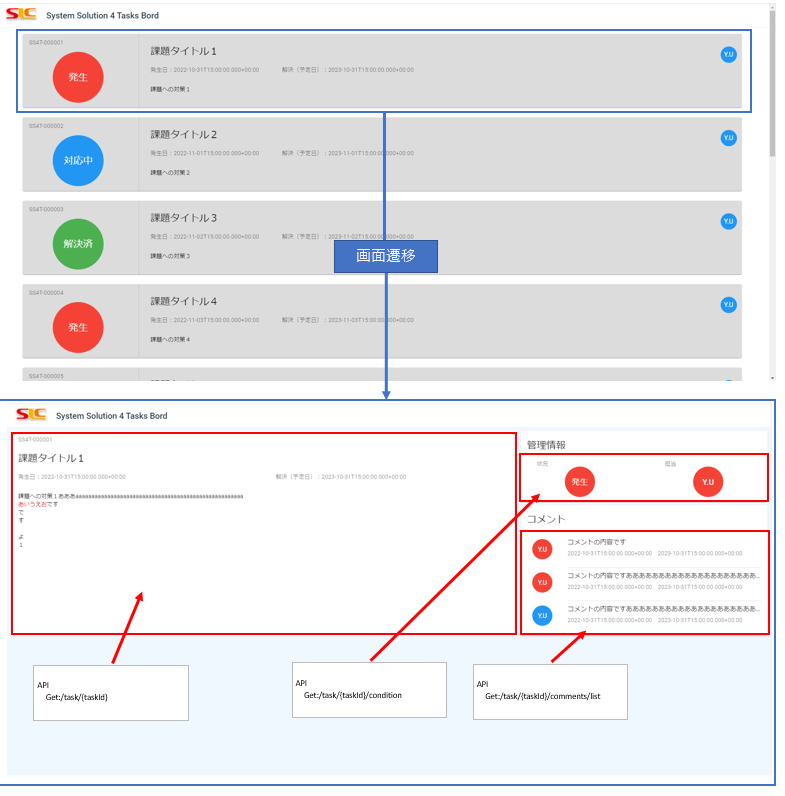Click the Y.U avatar on the 課題タイトル３ card

pos(729,221)
